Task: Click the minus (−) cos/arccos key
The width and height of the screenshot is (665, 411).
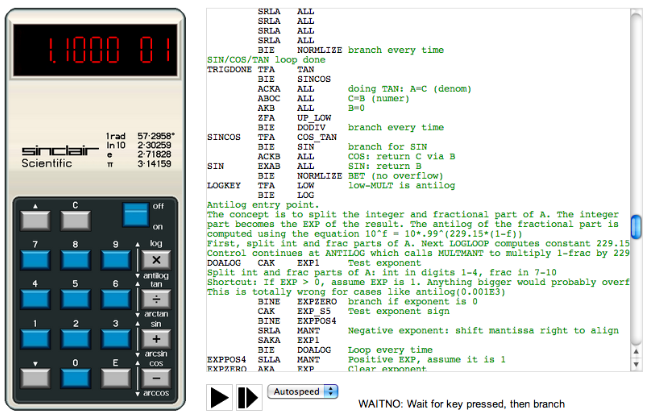Action: click(156, 378)
